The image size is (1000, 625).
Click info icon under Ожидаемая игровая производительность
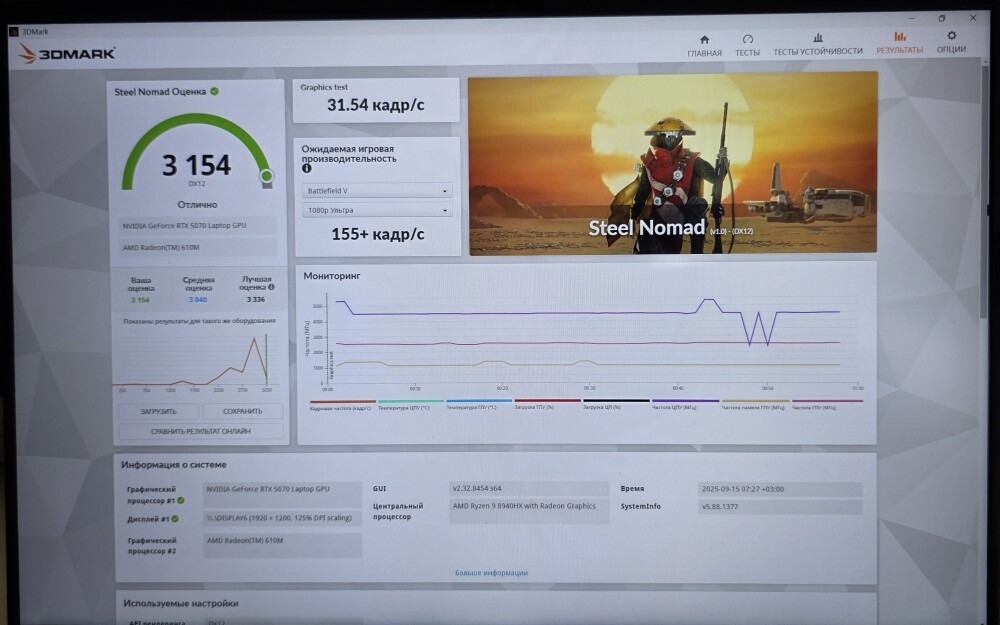(307, 168)
